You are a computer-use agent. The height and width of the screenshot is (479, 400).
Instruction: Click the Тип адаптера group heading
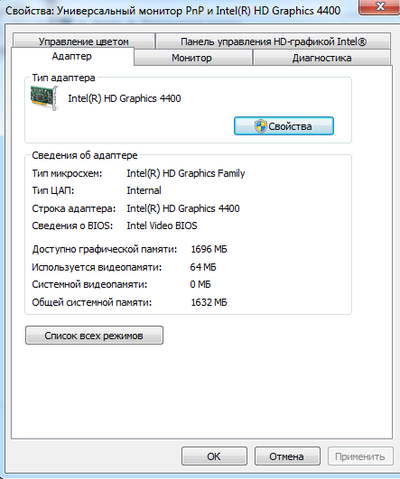tap(64, 78)
